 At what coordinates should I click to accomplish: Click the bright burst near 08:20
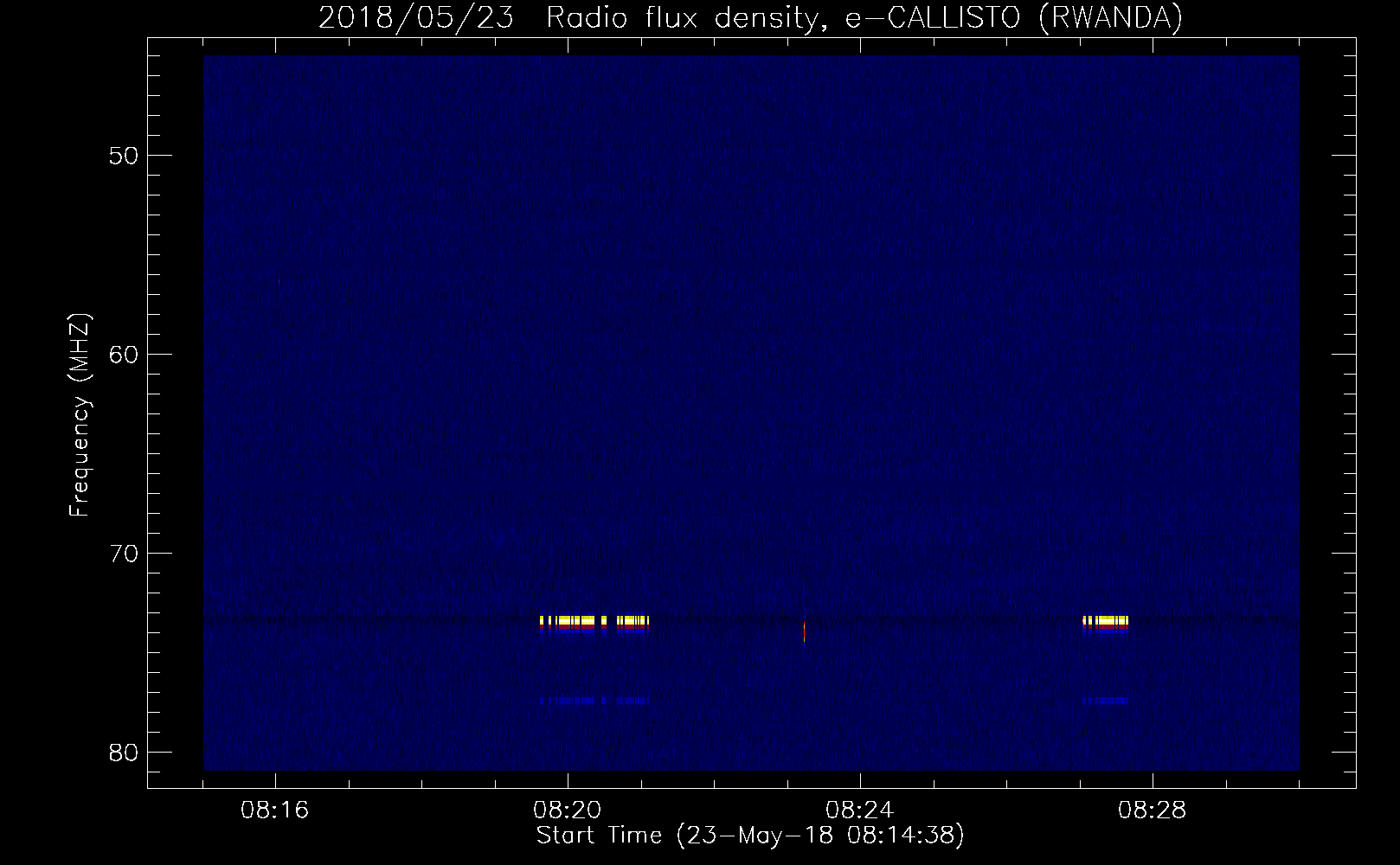pos(594,624)
